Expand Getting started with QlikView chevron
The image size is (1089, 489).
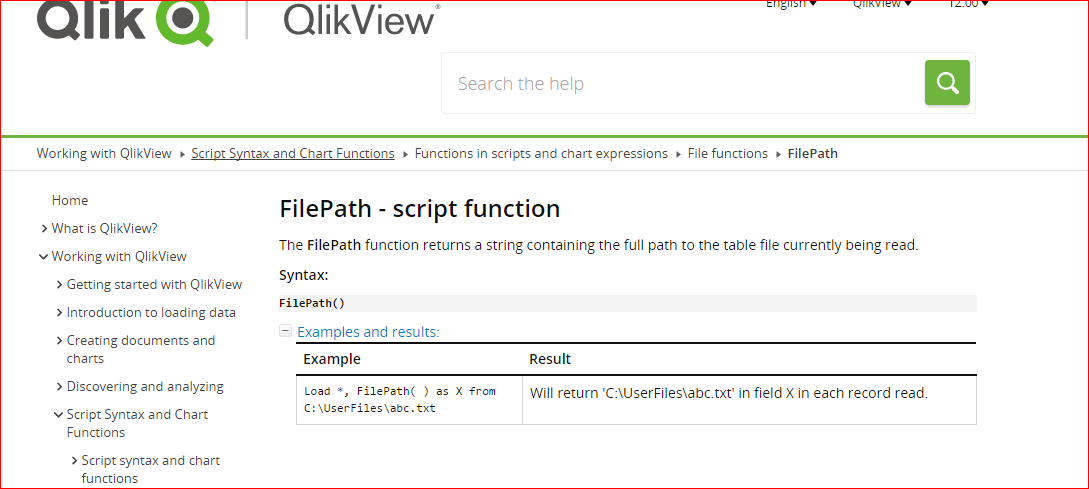click(60, 284)
